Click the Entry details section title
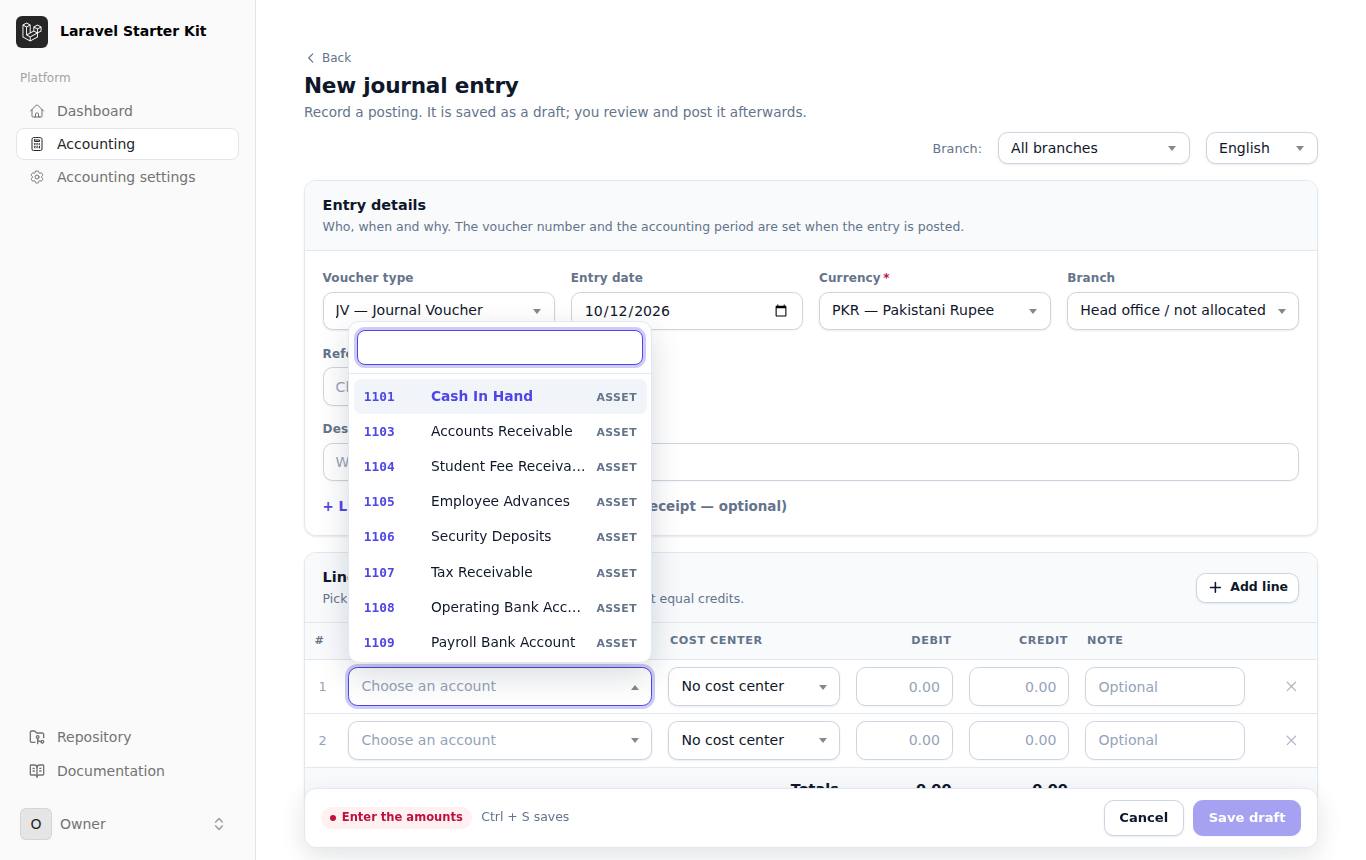Viewport: 1366px width, 860px height. click(x=374, y=205)
